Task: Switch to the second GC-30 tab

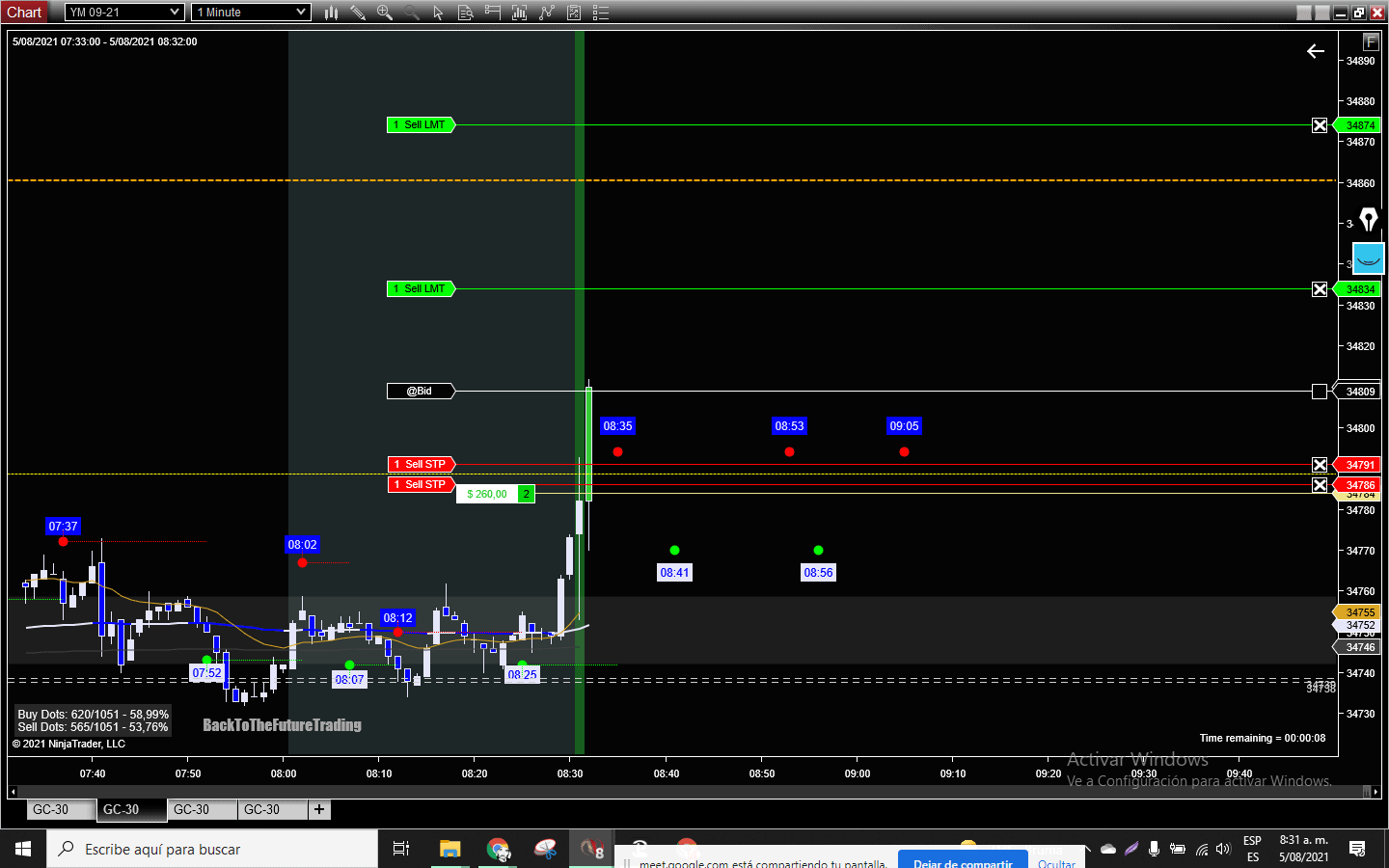Action: click(x=131, y=810)
